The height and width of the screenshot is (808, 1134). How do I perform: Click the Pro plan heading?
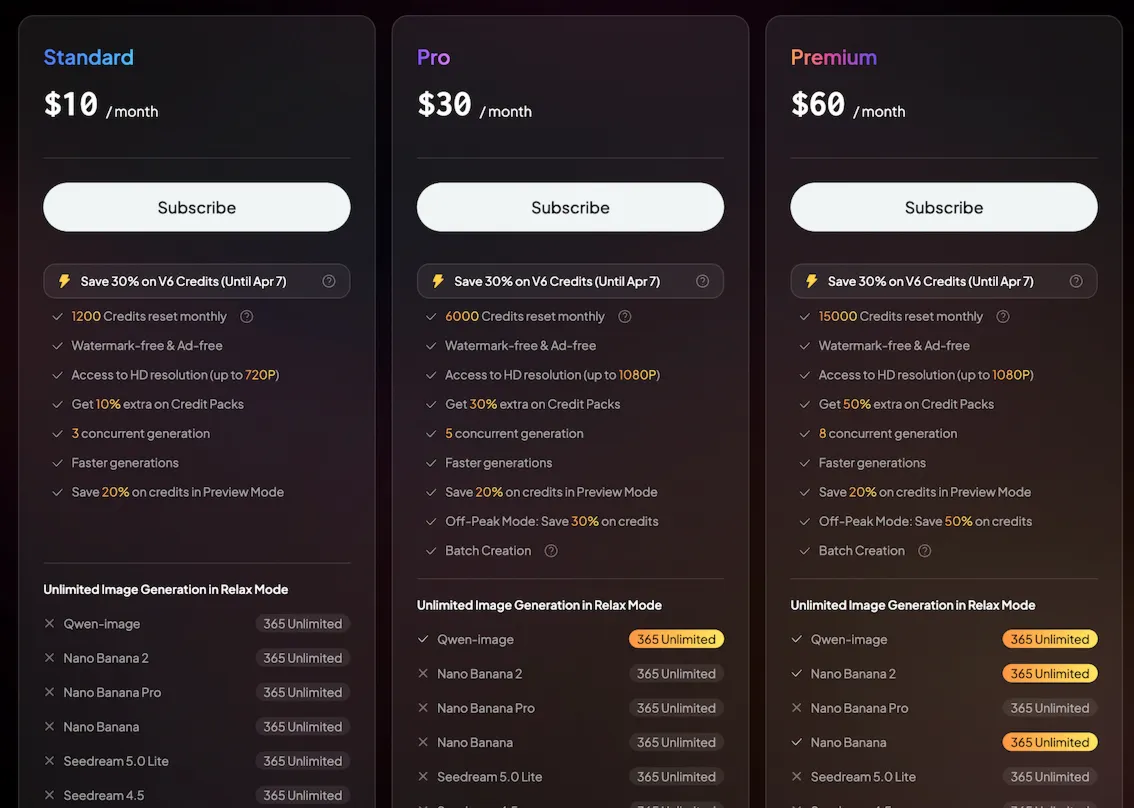click(434, 57)
